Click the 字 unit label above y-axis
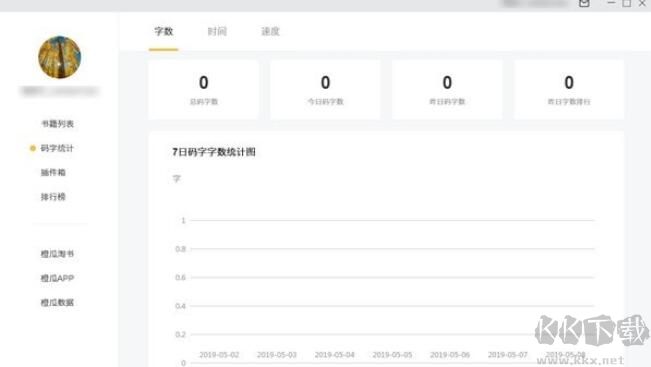The image size is (651, 367). [177, 179]
